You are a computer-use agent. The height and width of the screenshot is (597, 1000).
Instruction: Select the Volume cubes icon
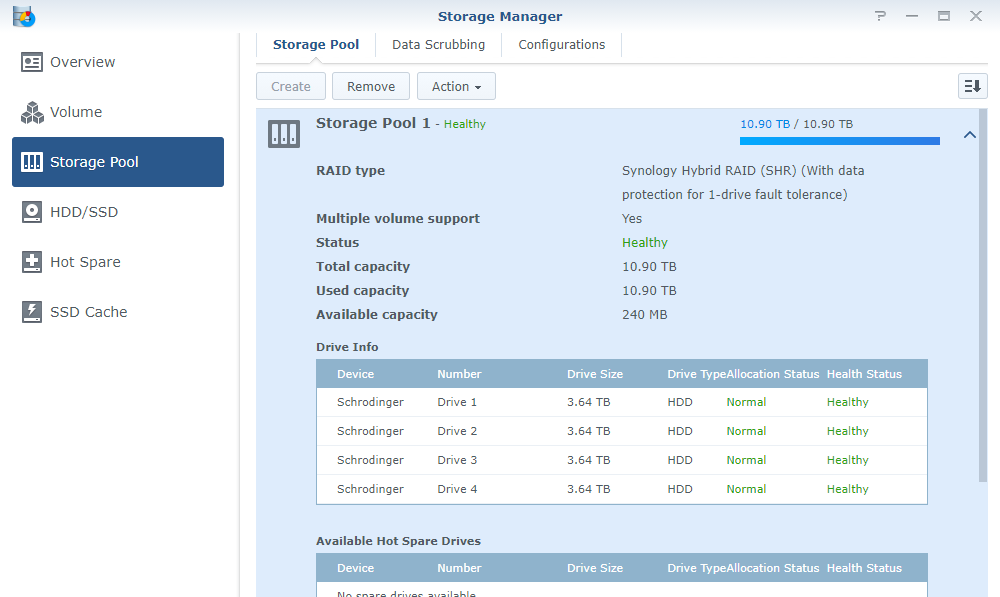pyautogui.click(x=32, y=112)
